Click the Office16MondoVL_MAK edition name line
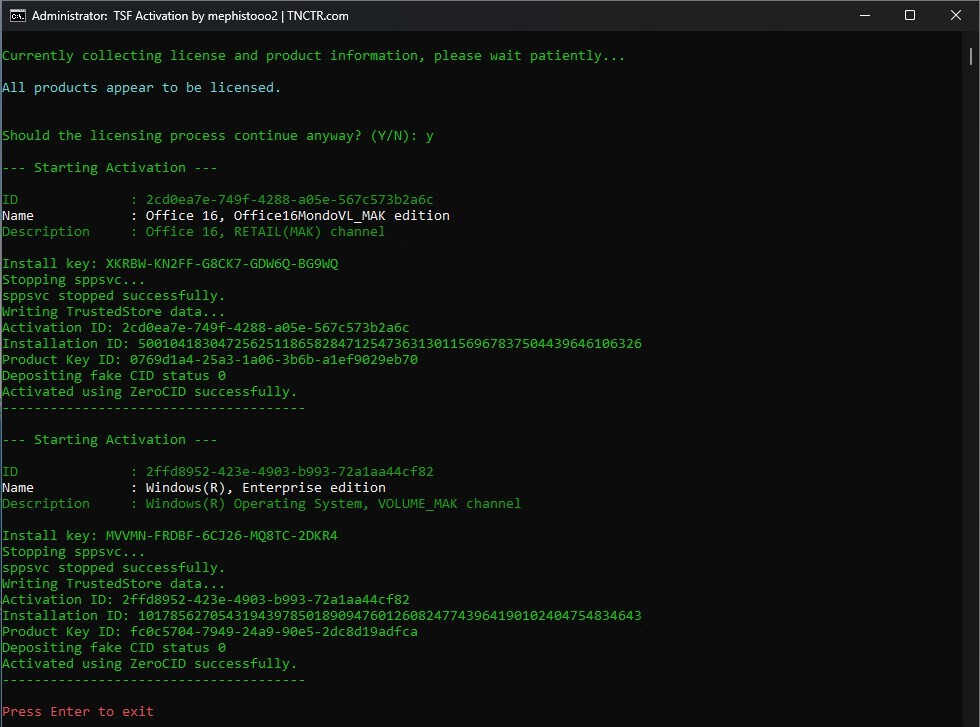Screen dimensions: 980x727 298,216
